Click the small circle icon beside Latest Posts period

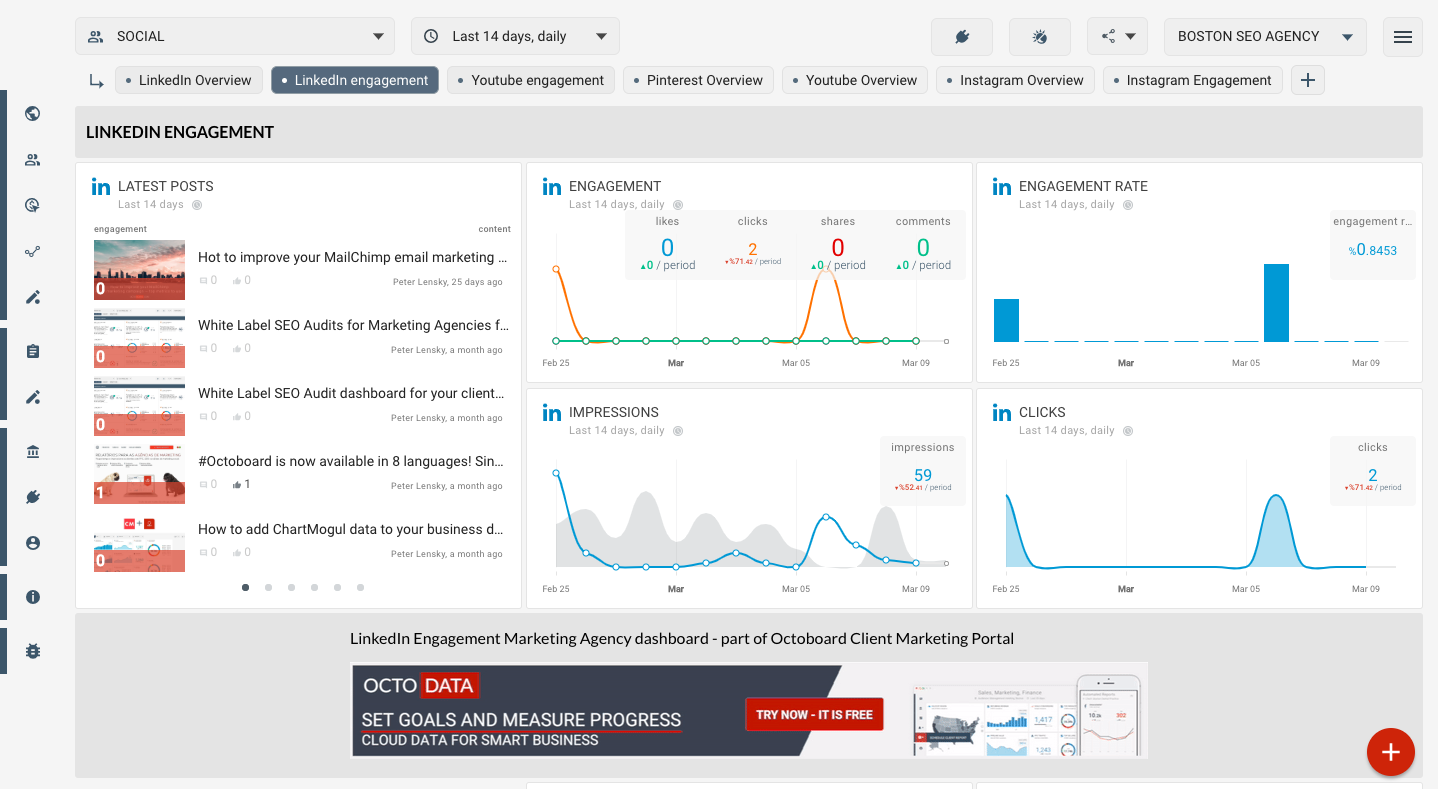pos(197,205)
